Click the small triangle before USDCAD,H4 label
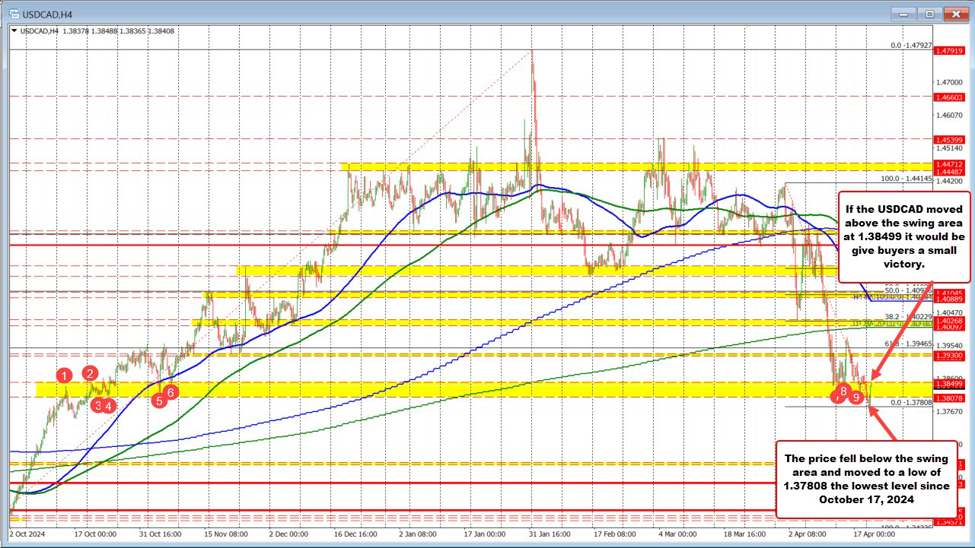The height and width of the screenshot is (548, 975). pyautogui.click(x=14, y=31)
